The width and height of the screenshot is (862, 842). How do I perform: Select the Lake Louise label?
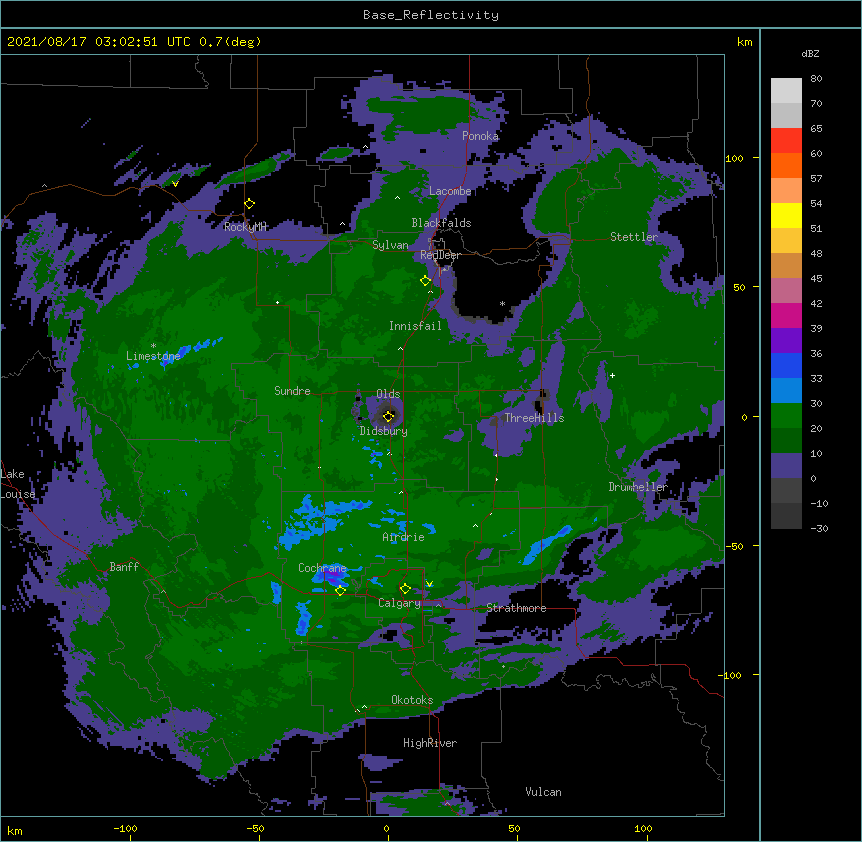18,484
